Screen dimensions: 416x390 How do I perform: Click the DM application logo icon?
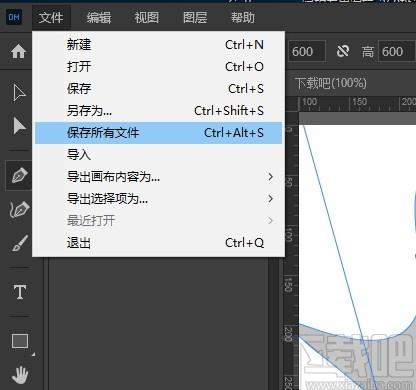point(14,17)
